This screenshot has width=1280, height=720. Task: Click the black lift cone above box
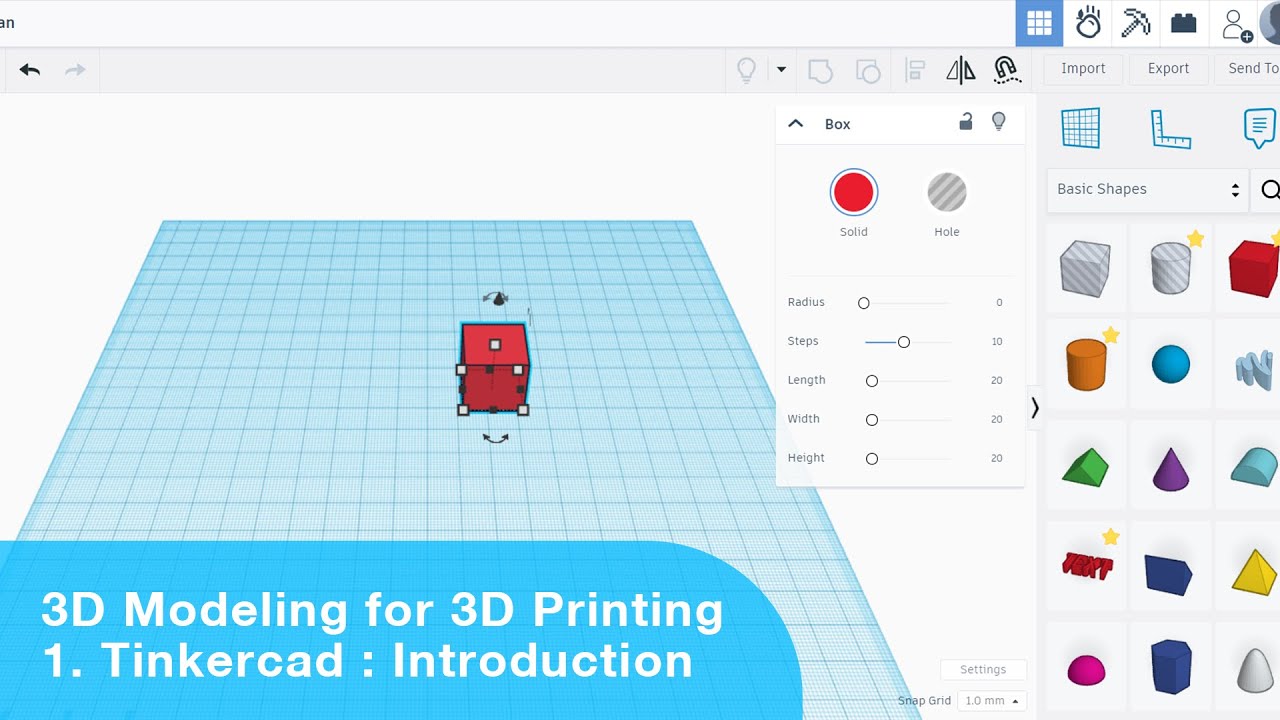coord(498,298)
